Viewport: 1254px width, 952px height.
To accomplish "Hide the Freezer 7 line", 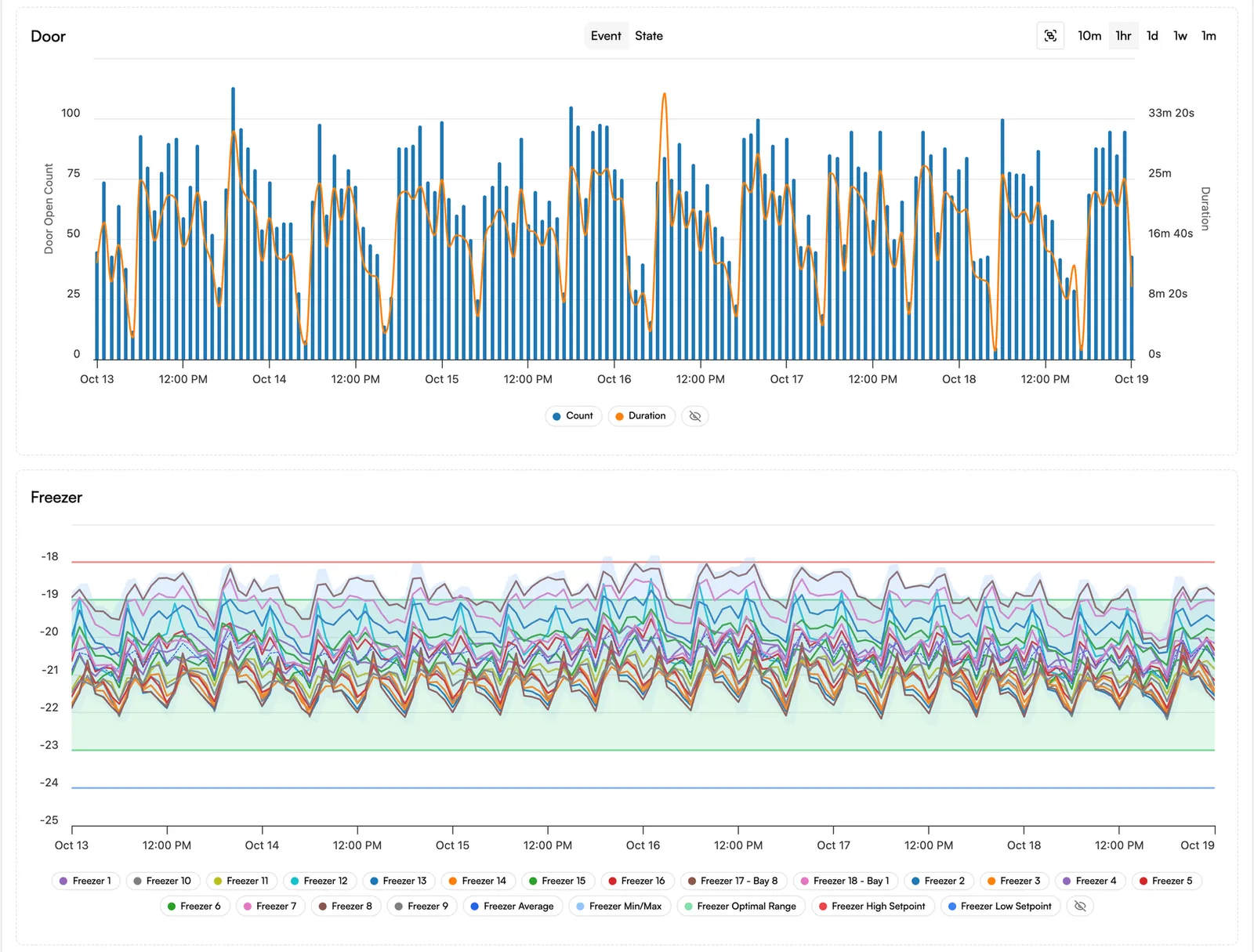I will pyautogui.click(x=270, y=907).
